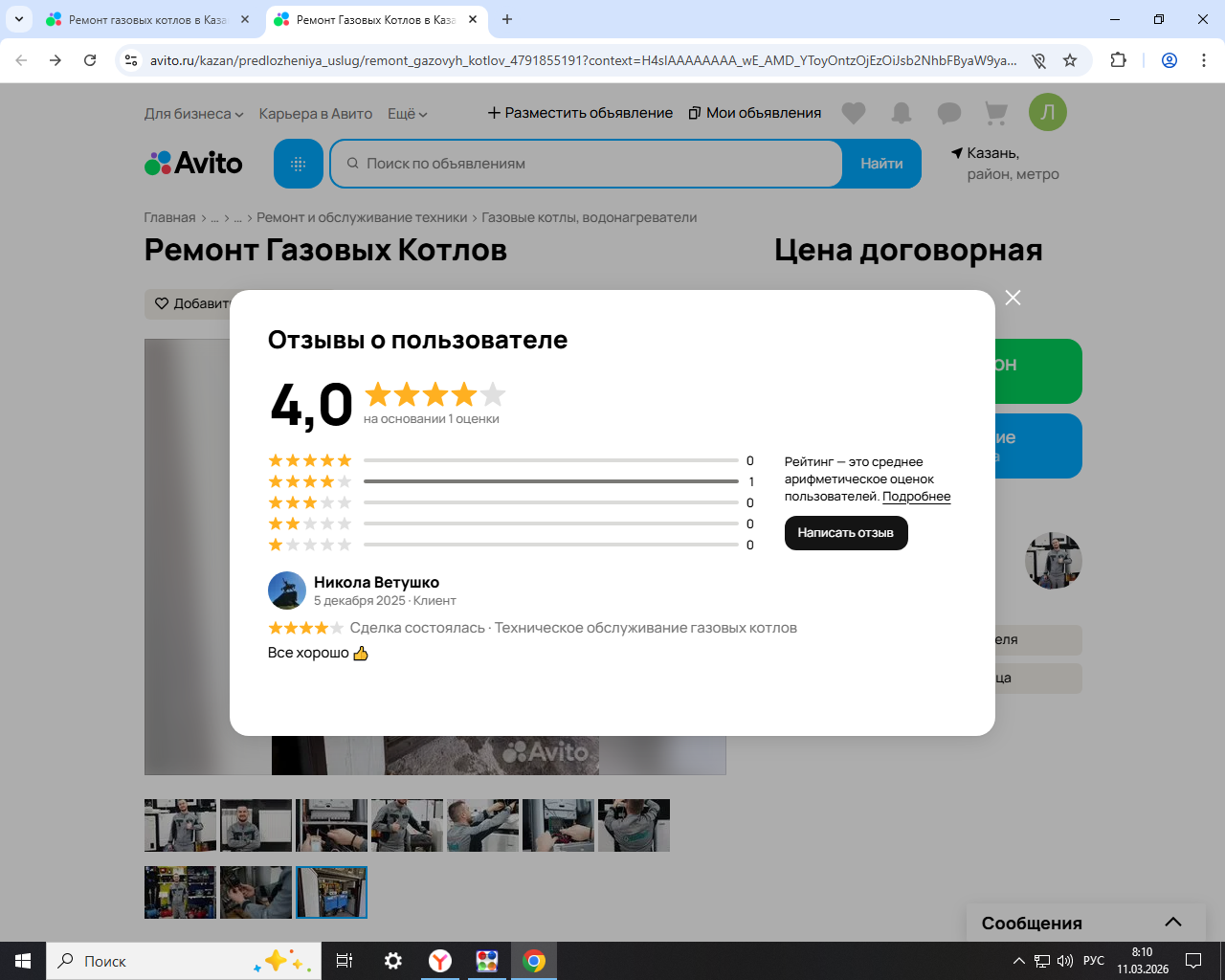Viewport: 1225px width, 980px height.
Task: Open the all categories grid button
Action: coord(299,164)
